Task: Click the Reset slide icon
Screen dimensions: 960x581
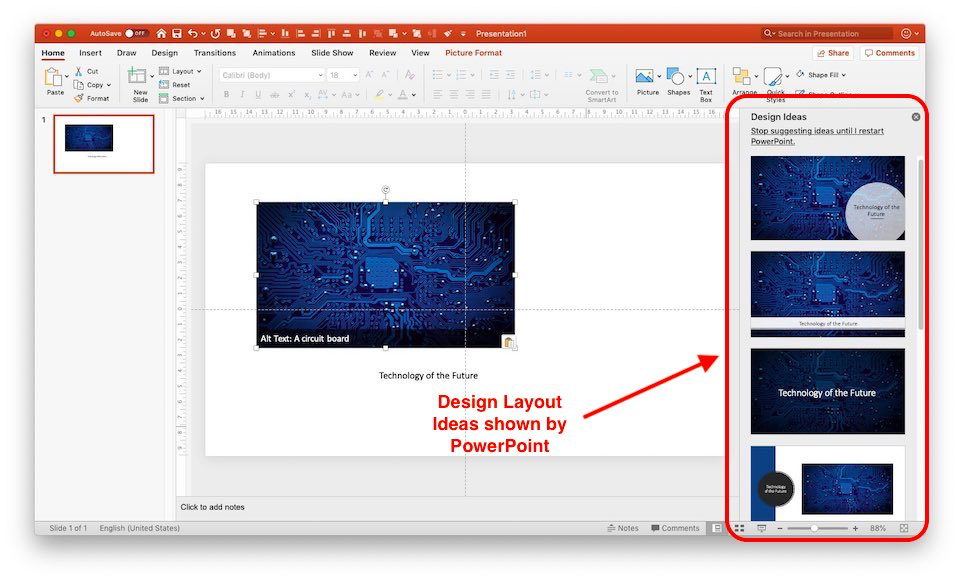Action: pyautogui.click(x=164, y=84)
